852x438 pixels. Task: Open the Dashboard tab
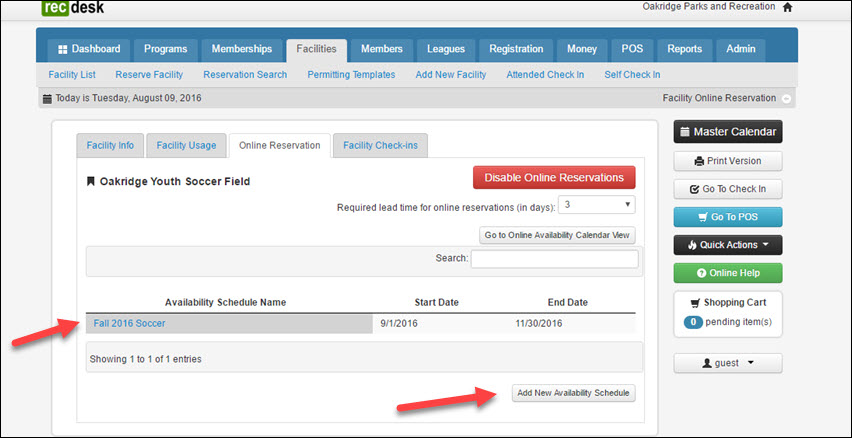tap(89, 49)
